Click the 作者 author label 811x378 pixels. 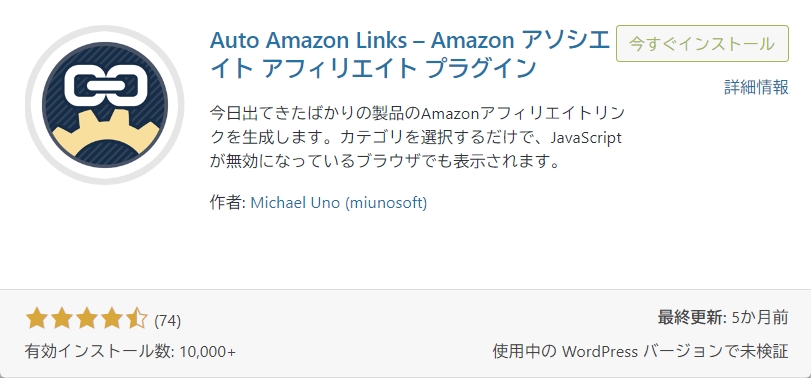pos(227,202)
